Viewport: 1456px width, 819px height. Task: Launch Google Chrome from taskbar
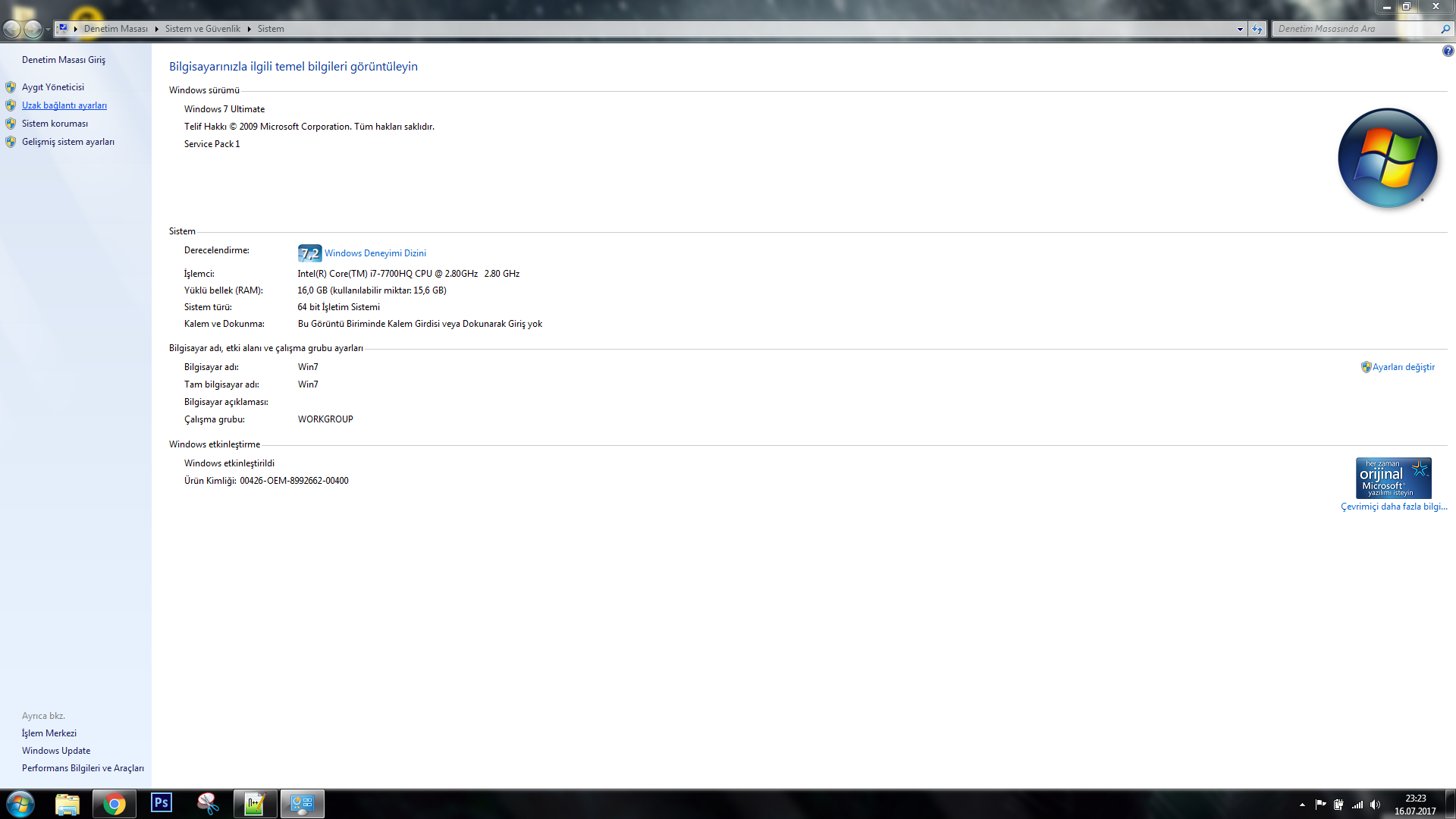[x=115, y=804]
